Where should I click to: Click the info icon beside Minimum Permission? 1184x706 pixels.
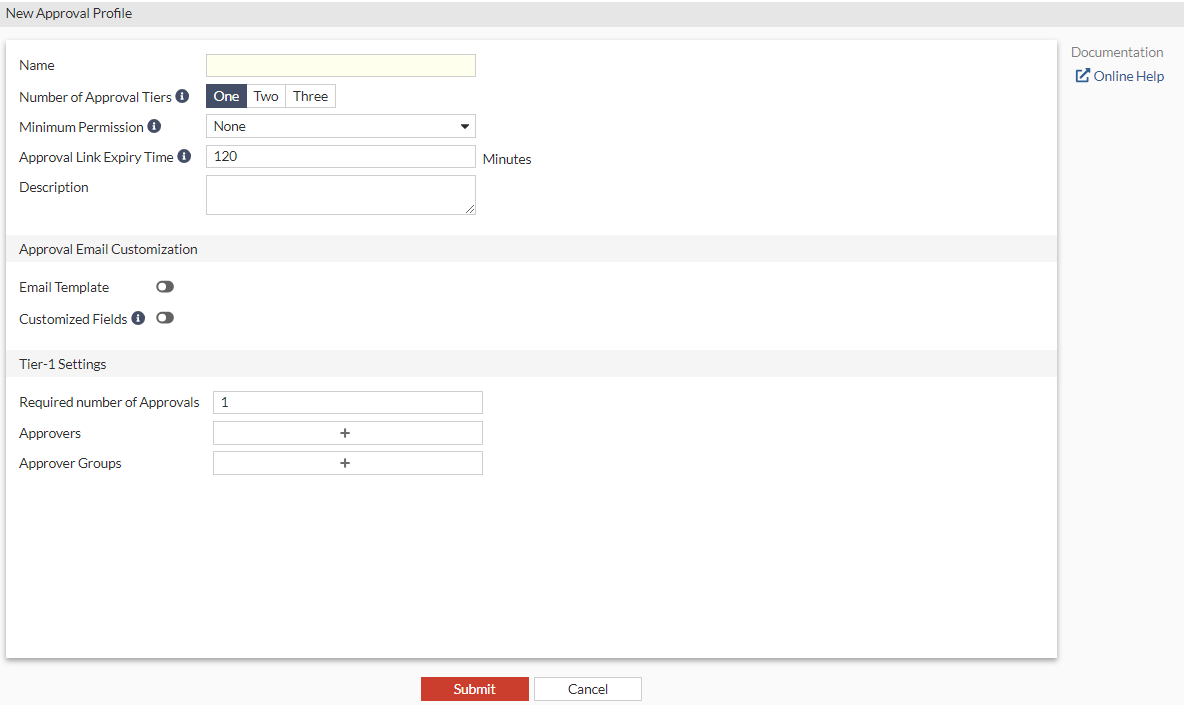[154, 126]
